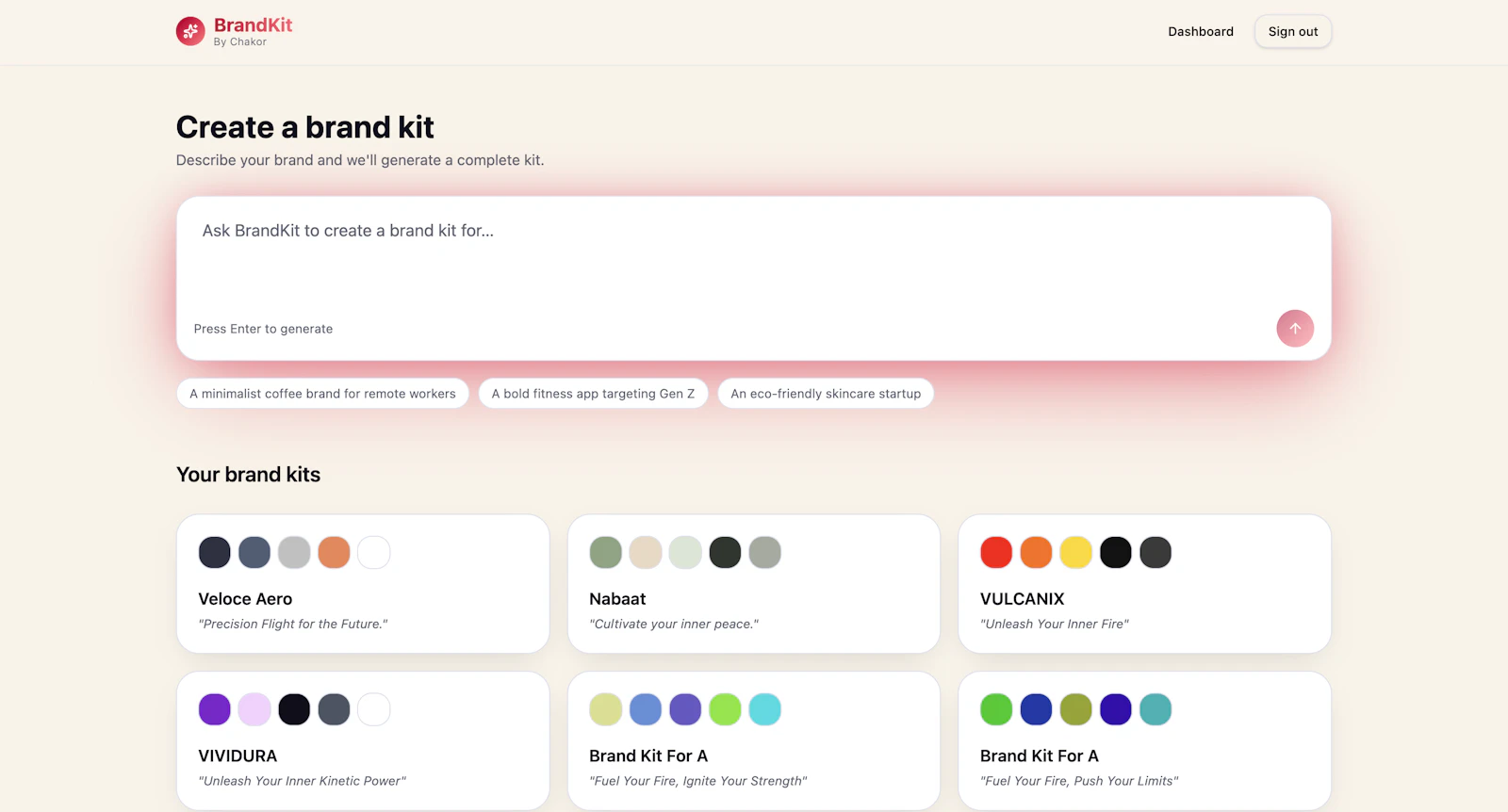Select bright green swatch in Push Limits kit
The width and height of the screenshot is (1508, 812).
996,709
